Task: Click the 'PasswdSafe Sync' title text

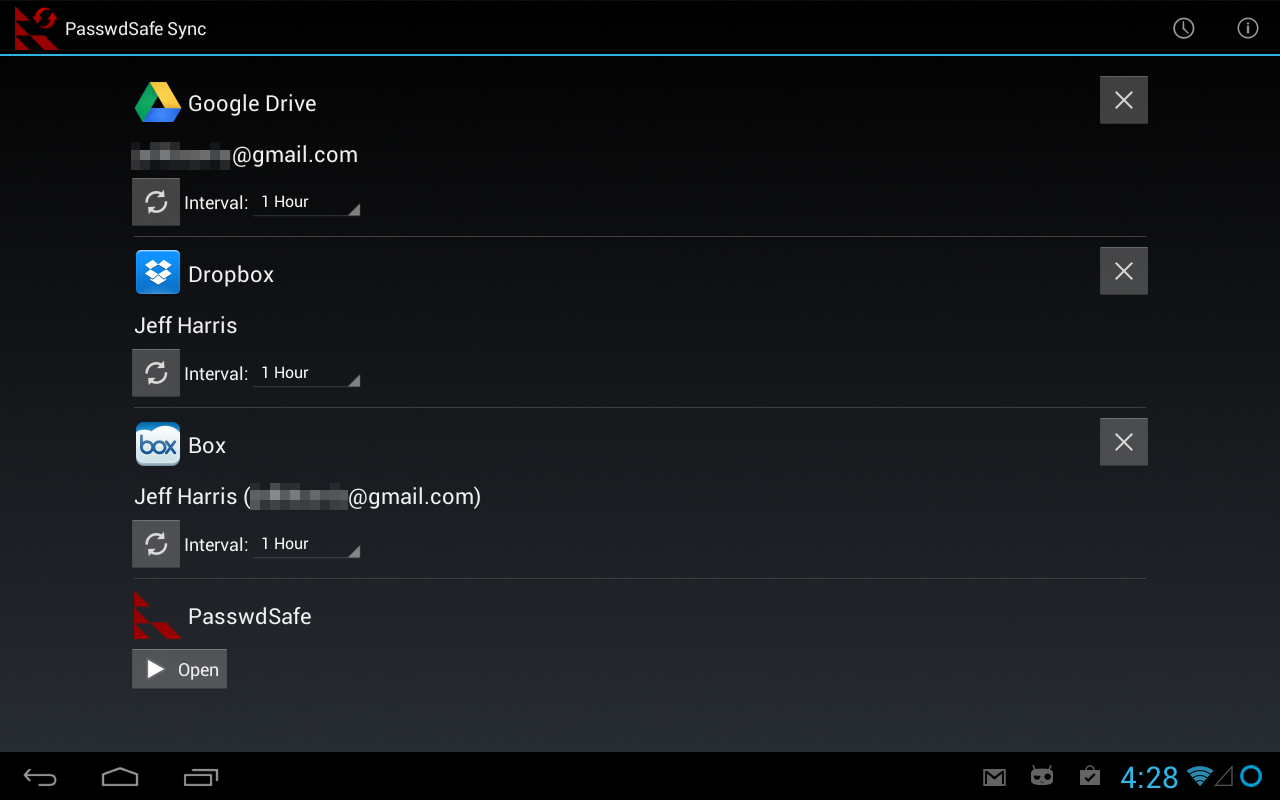Action: [136, 29]
